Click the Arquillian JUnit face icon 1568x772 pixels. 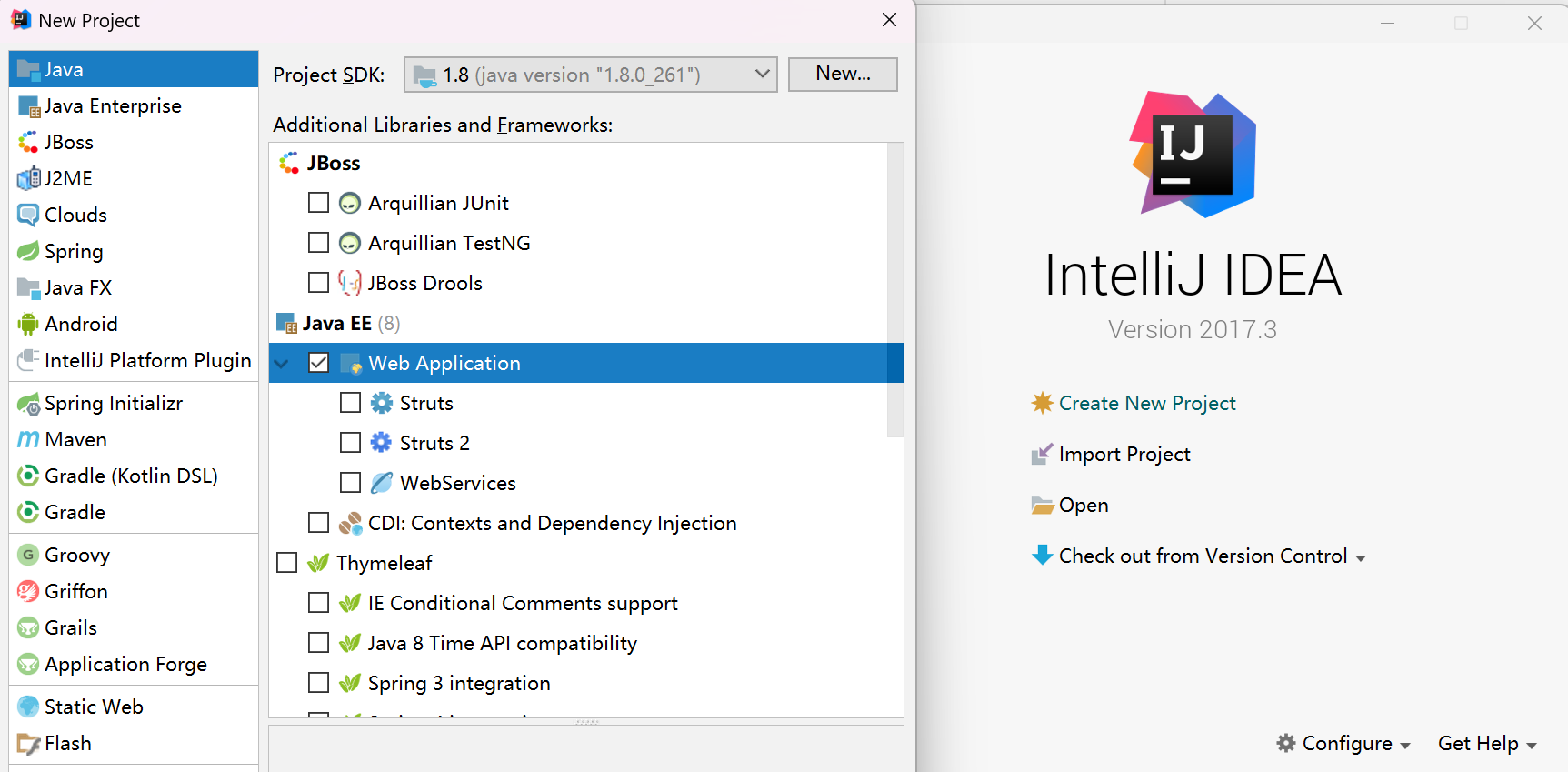[x=350, y=203]
